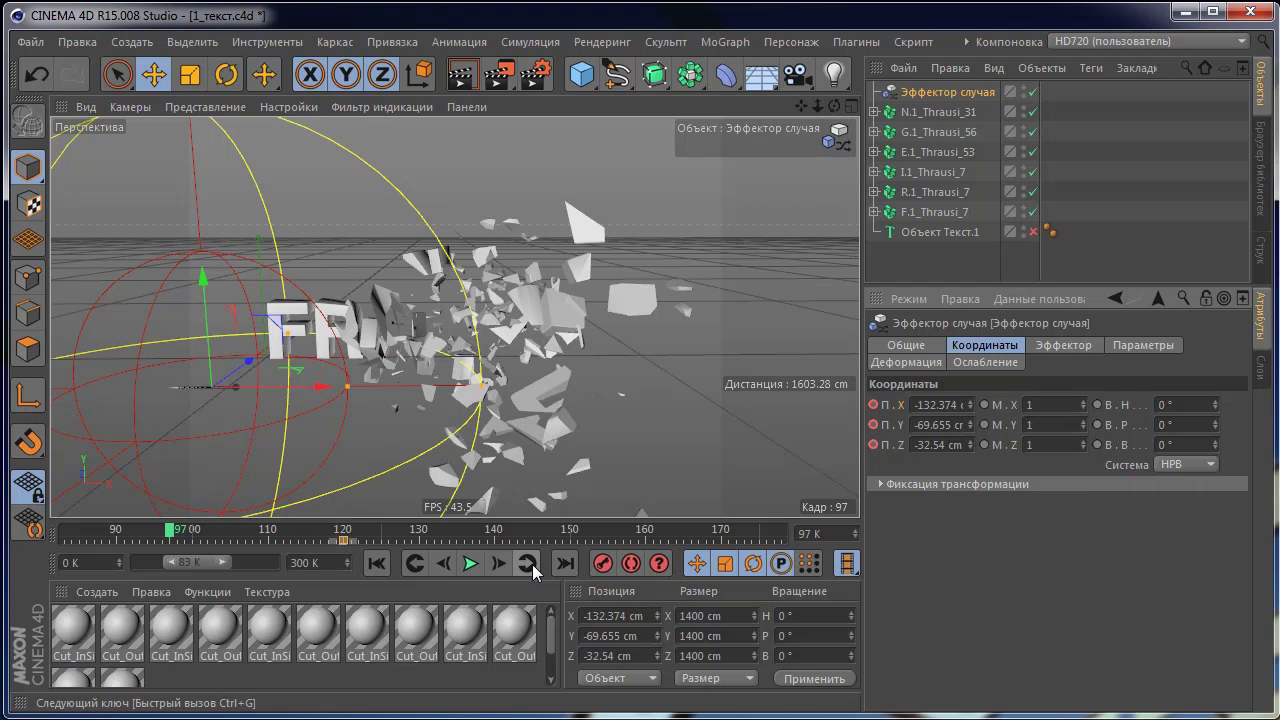Toggle X axis lock
Screen dimensions: 1280x720
pyautogui.click(x=310, y=75)
